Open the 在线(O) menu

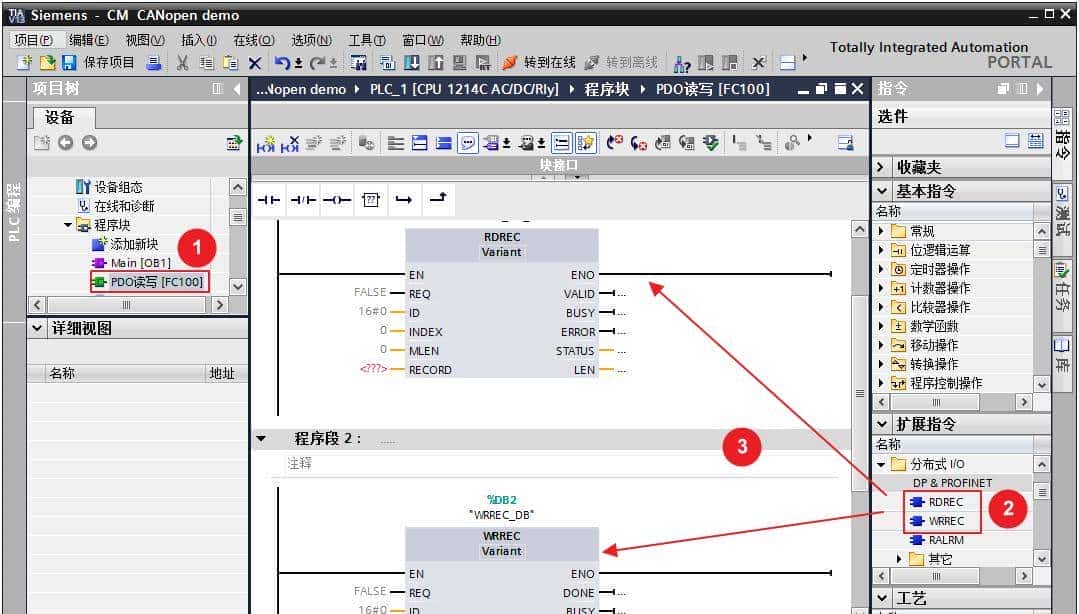(253, 40)
